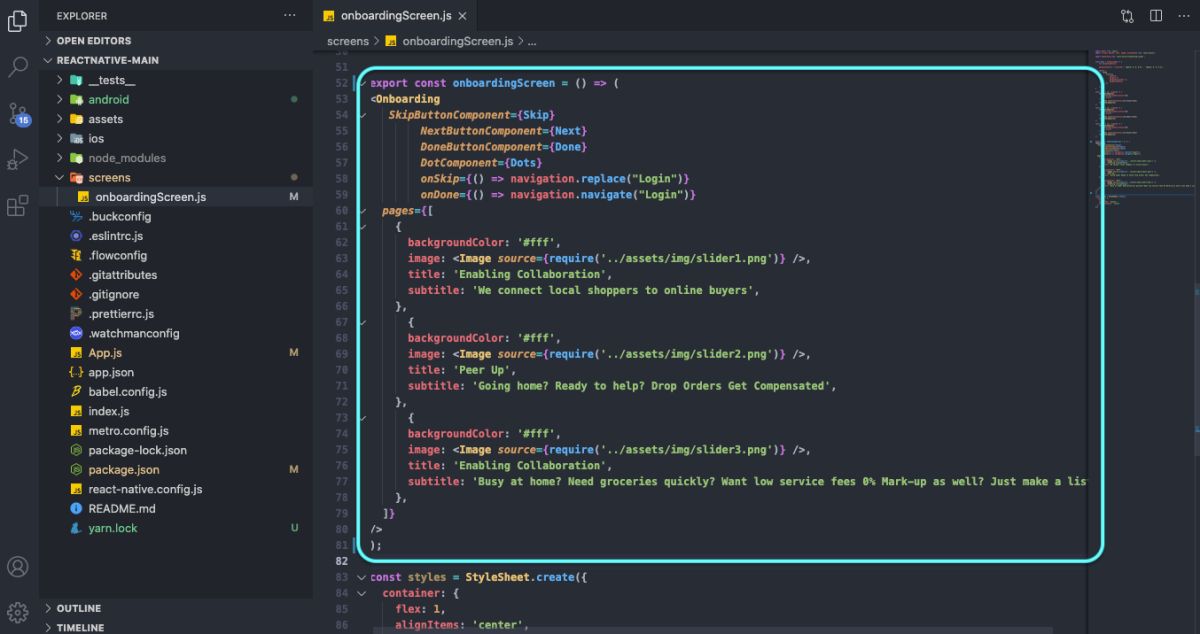This screenshot has width=1200, height=634.
Task: Open the package-lock.json file
Action: pyautogui.click(x=176, y=450)
